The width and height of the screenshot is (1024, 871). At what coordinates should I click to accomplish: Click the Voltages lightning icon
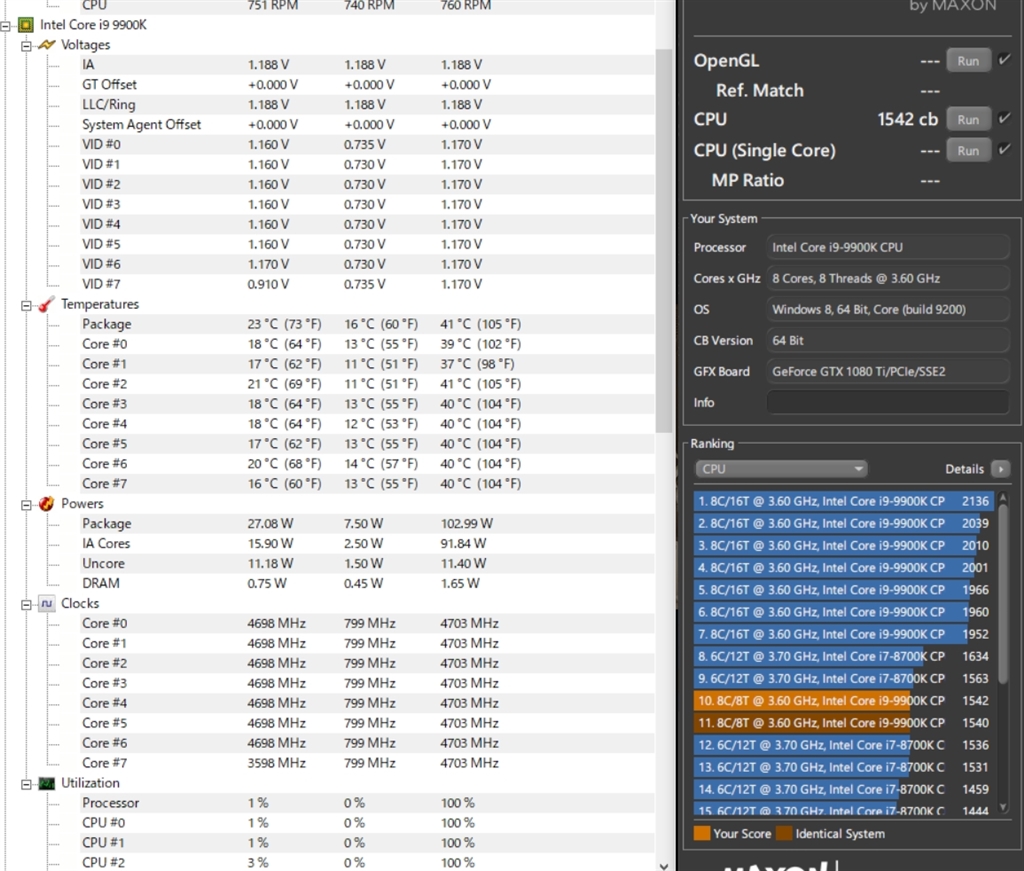46,45
